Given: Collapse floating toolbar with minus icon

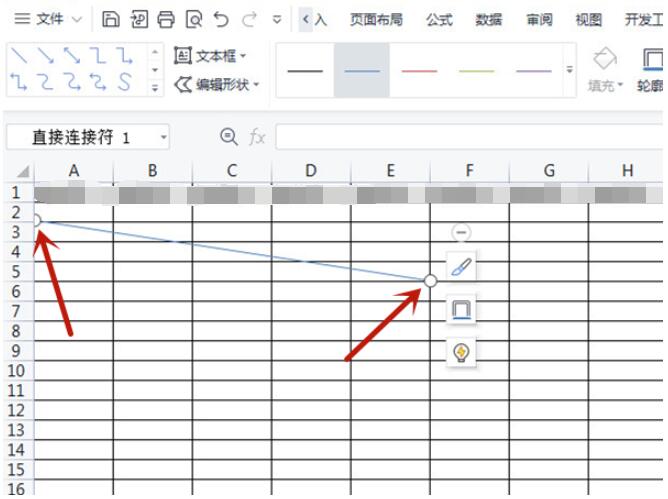Looking at the screenshot, I should (461, 232).
